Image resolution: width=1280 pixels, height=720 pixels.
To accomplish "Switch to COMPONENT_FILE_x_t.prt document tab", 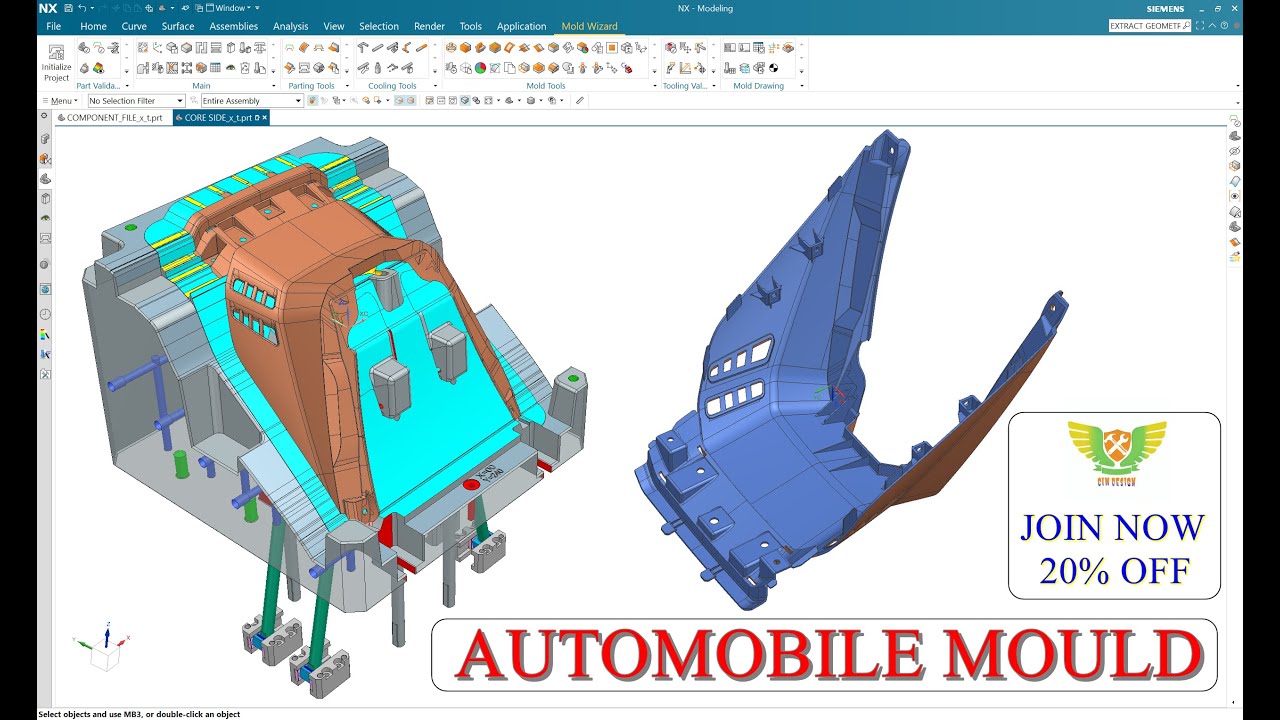I will coord(112,117).
